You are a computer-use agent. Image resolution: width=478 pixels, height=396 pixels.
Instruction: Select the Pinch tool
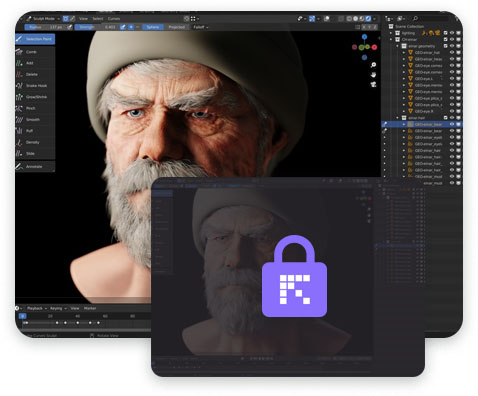pyautogui.click(x=35, y=108)
